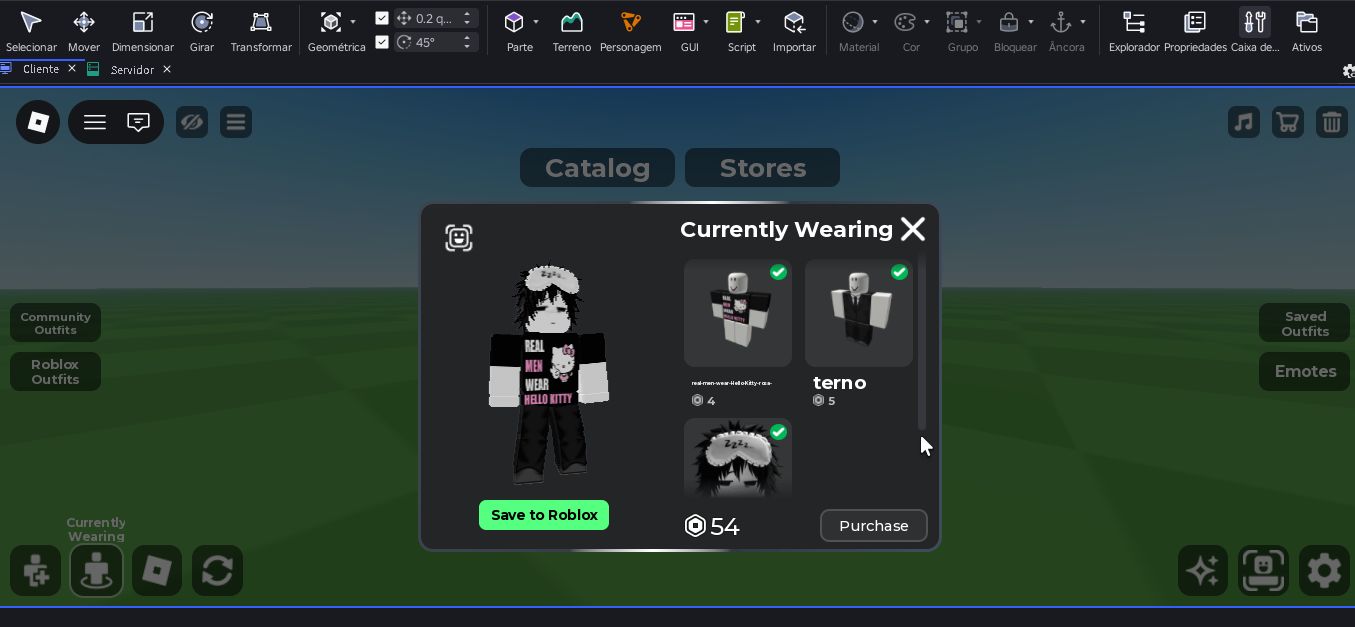Open the Explorador panel
Screen dimensions: 1355x627
point(1134,31)
